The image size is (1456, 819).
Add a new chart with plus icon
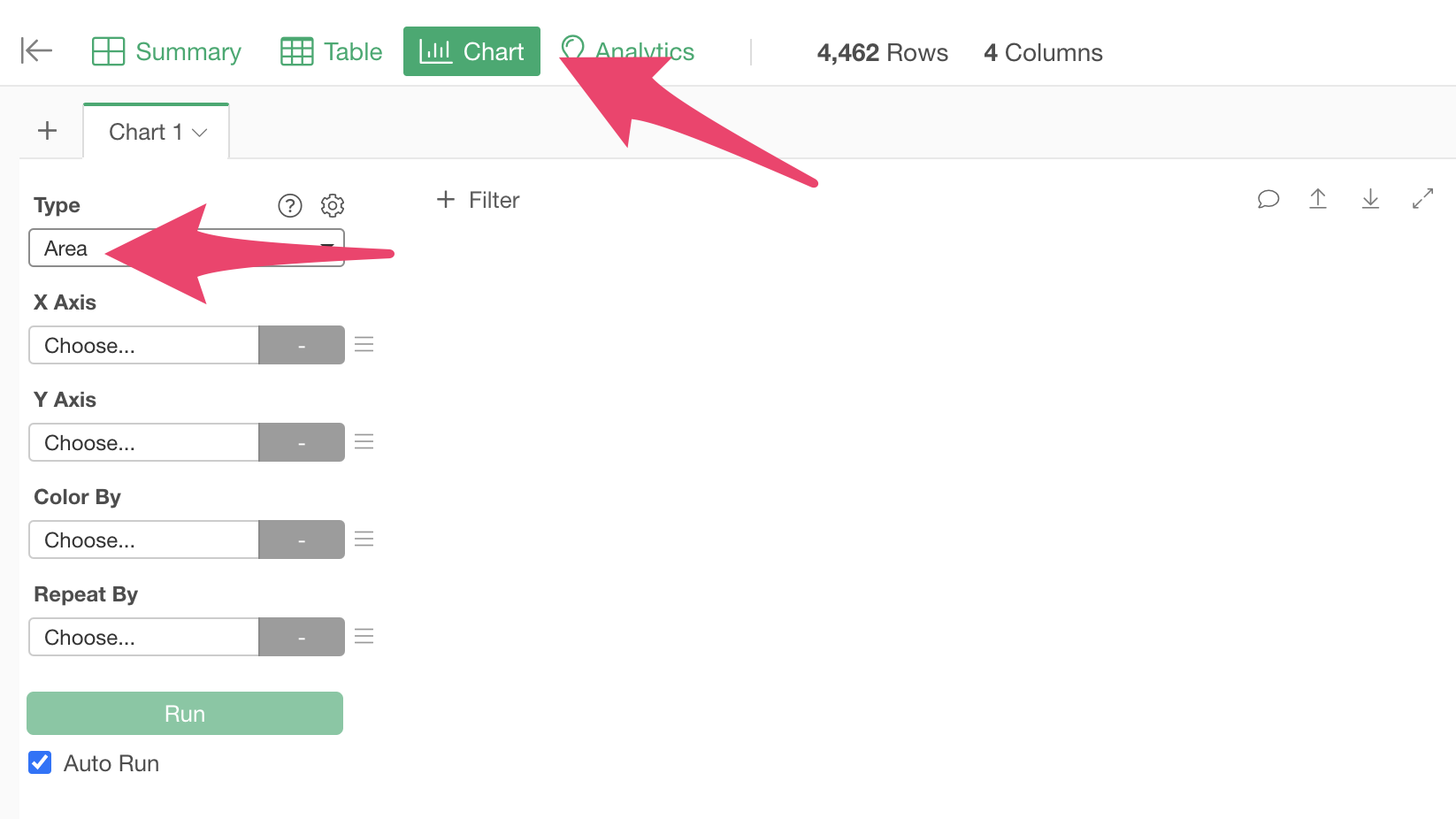[x=48, y=132]
